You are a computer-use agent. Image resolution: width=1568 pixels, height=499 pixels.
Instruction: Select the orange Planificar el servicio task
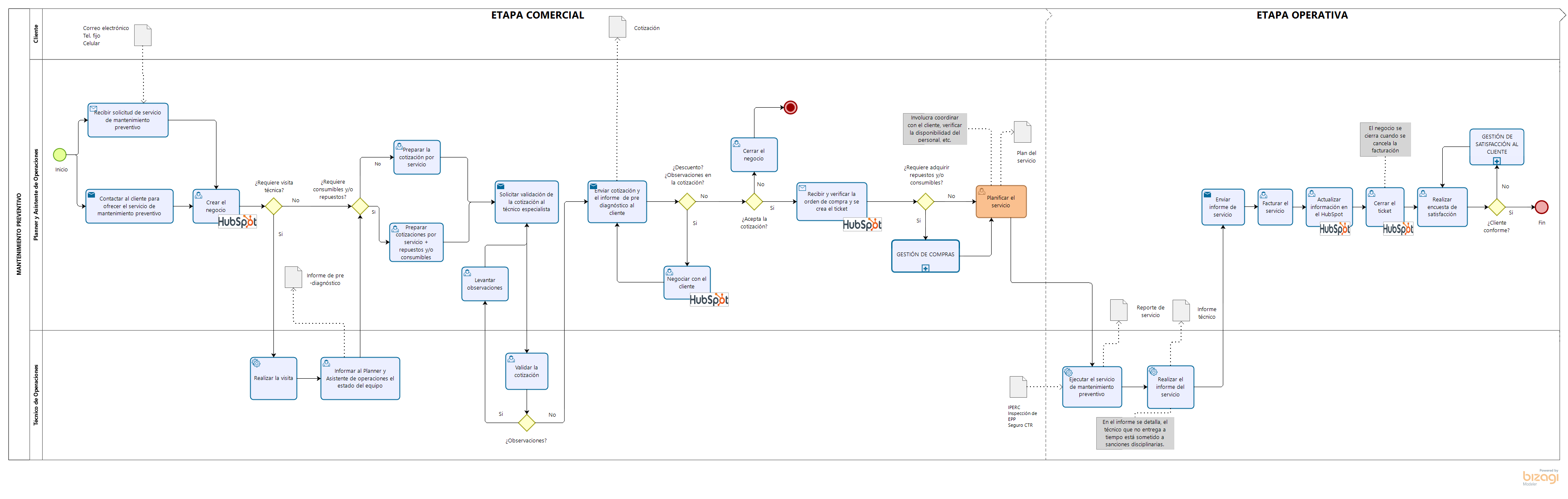pos(1001,202)
